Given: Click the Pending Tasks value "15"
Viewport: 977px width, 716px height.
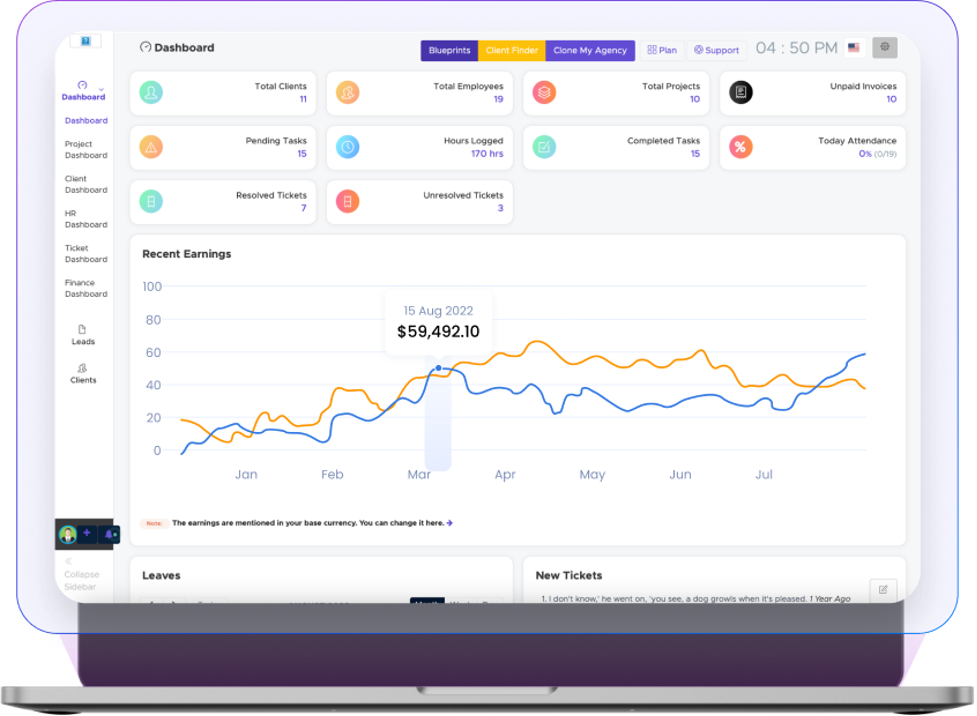Looking at the screenshot, I should [x=302, y=154].
